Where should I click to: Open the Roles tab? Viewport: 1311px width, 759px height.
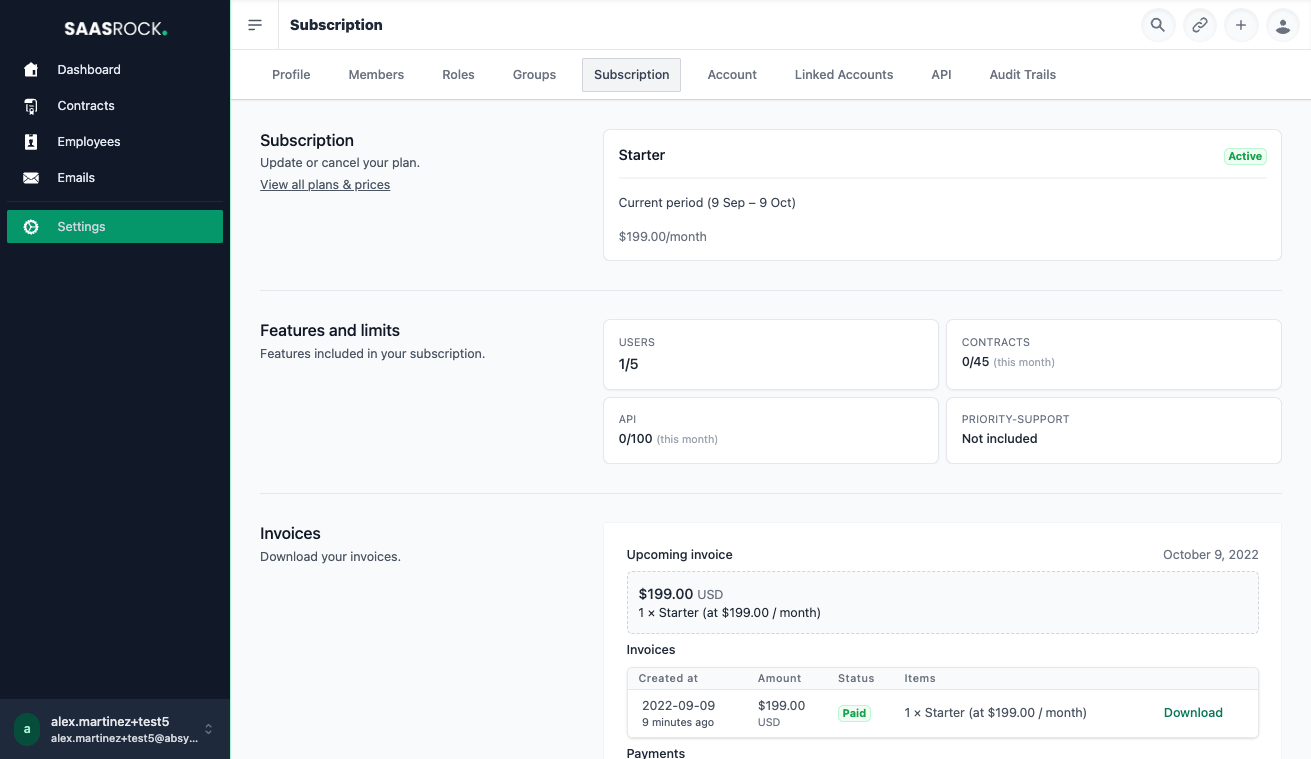458,75
